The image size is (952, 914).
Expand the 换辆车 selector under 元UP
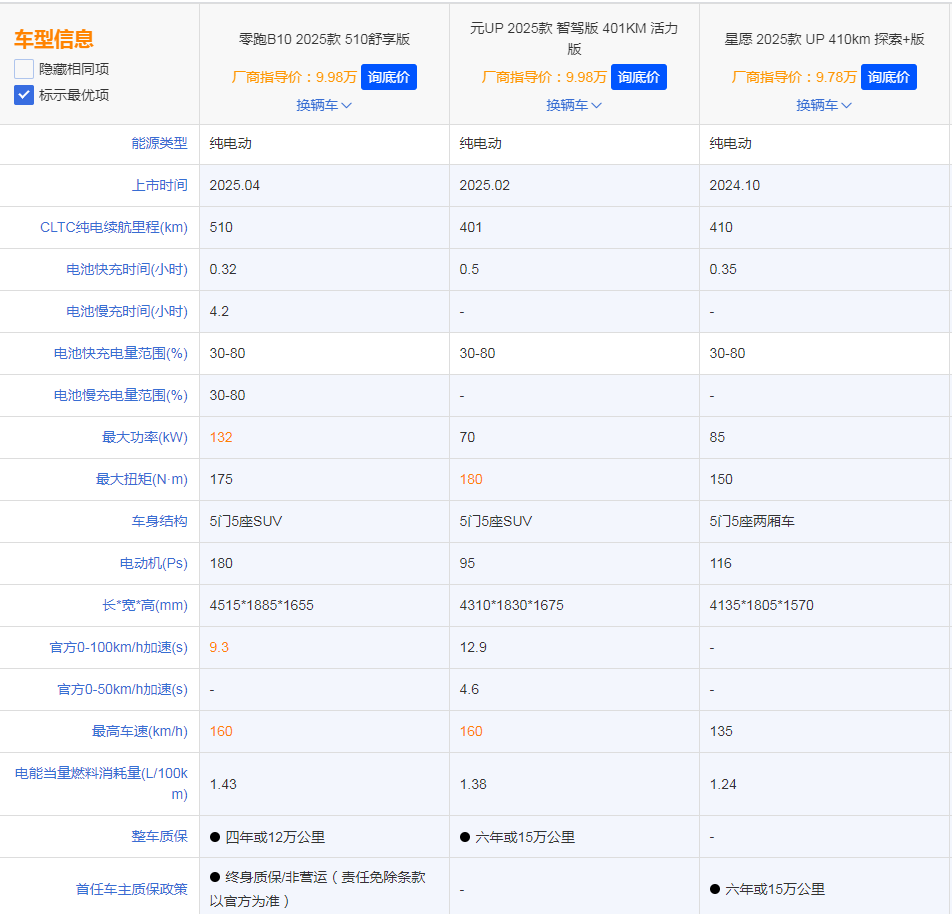coord(574,104)
